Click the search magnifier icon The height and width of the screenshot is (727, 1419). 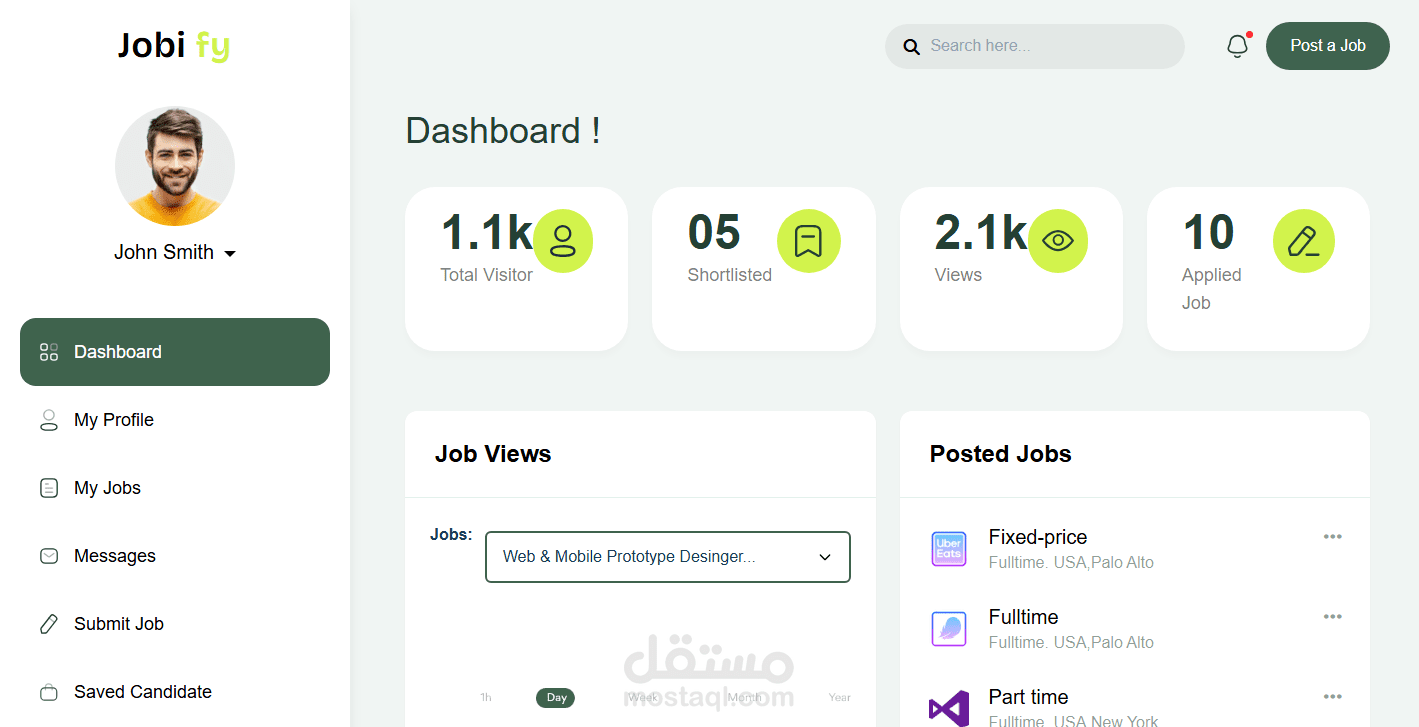click(911, 46)
